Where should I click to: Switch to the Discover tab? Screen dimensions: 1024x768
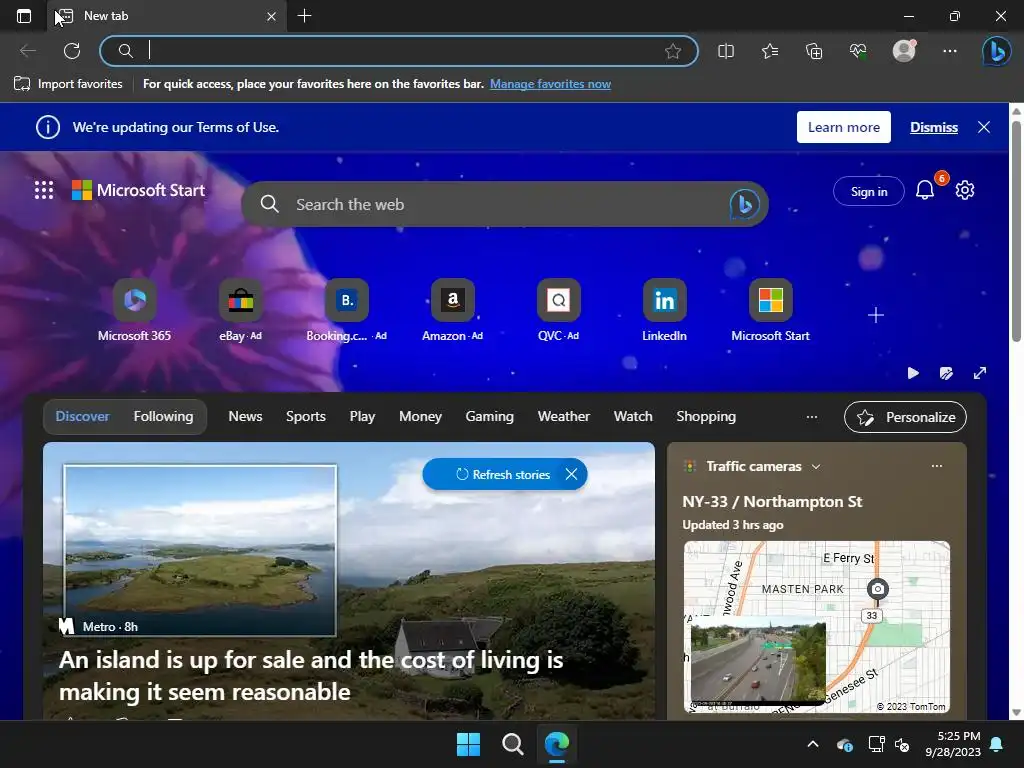(x=82, y=417)
